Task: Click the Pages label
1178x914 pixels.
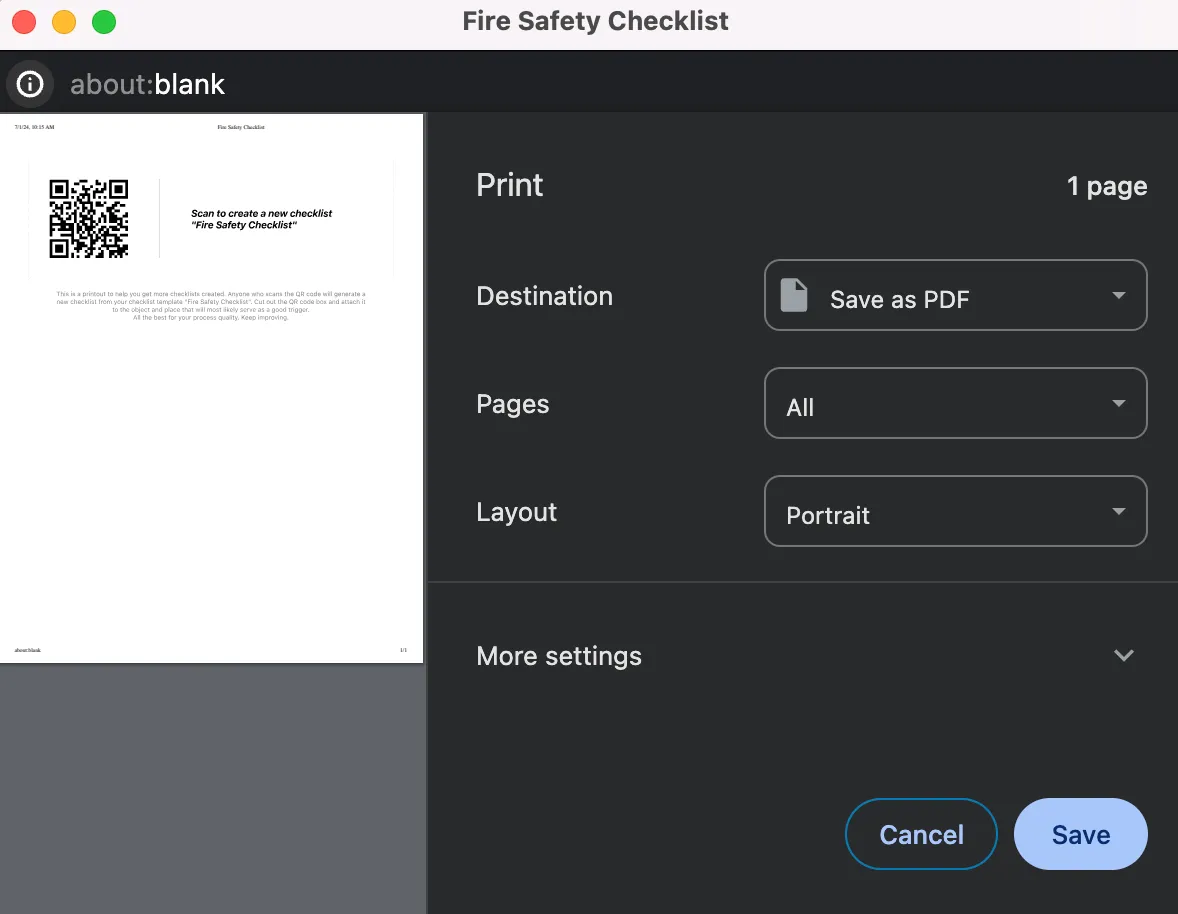Action: click(x=512, y=404)
